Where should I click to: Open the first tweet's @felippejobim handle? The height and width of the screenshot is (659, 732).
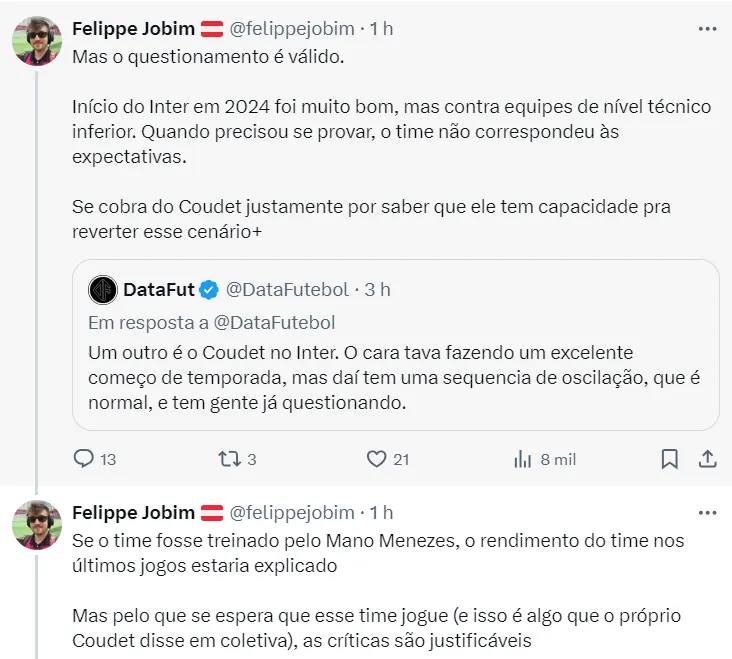coord(292,29)
